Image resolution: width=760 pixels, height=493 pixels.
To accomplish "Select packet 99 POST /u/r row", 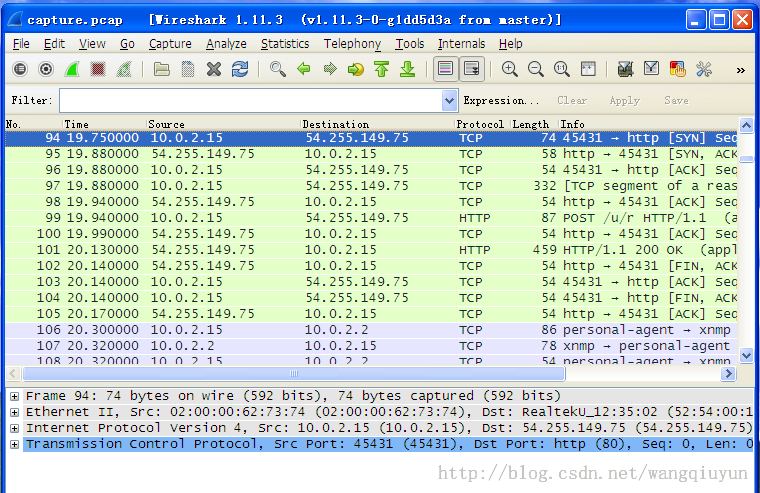I will [x=371, y=218].
